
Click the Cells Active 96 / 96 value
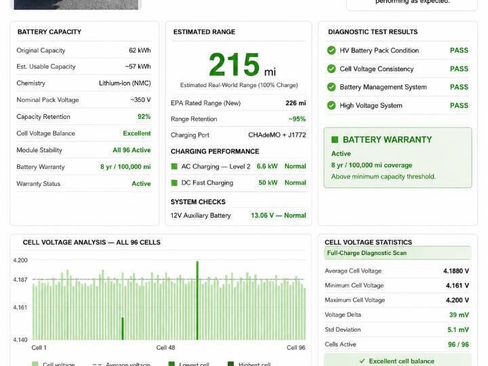[x=458, y=344]
